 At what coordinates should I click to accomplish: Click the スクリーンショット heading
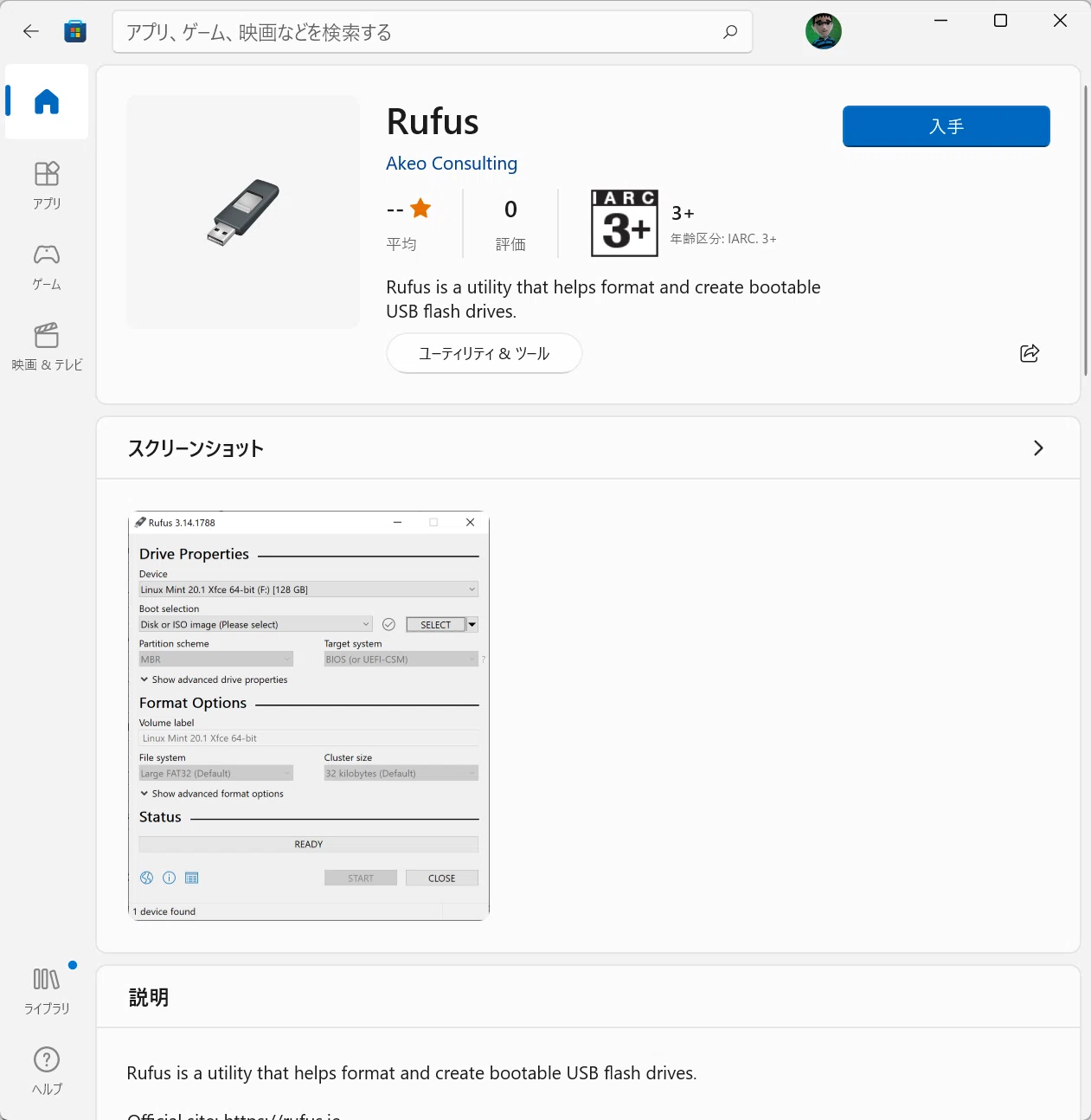(x=196, y=448)
